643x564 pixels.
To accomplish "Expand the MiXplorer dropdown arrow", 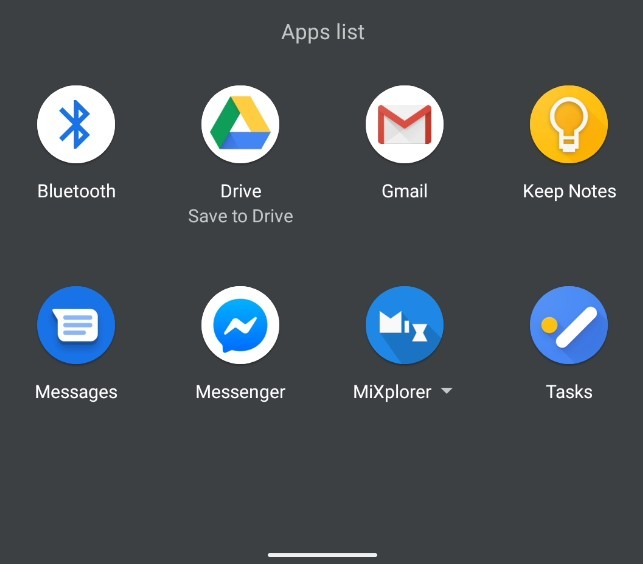I will [447, 391].
